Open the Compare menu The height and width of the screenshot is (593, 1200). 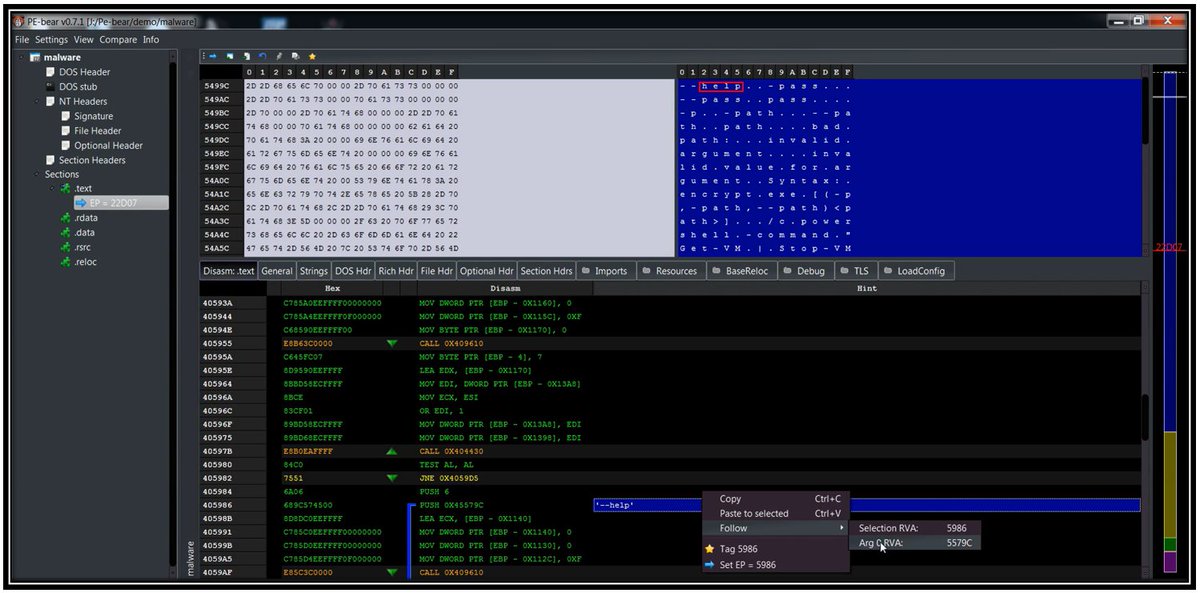coord(118,40)
